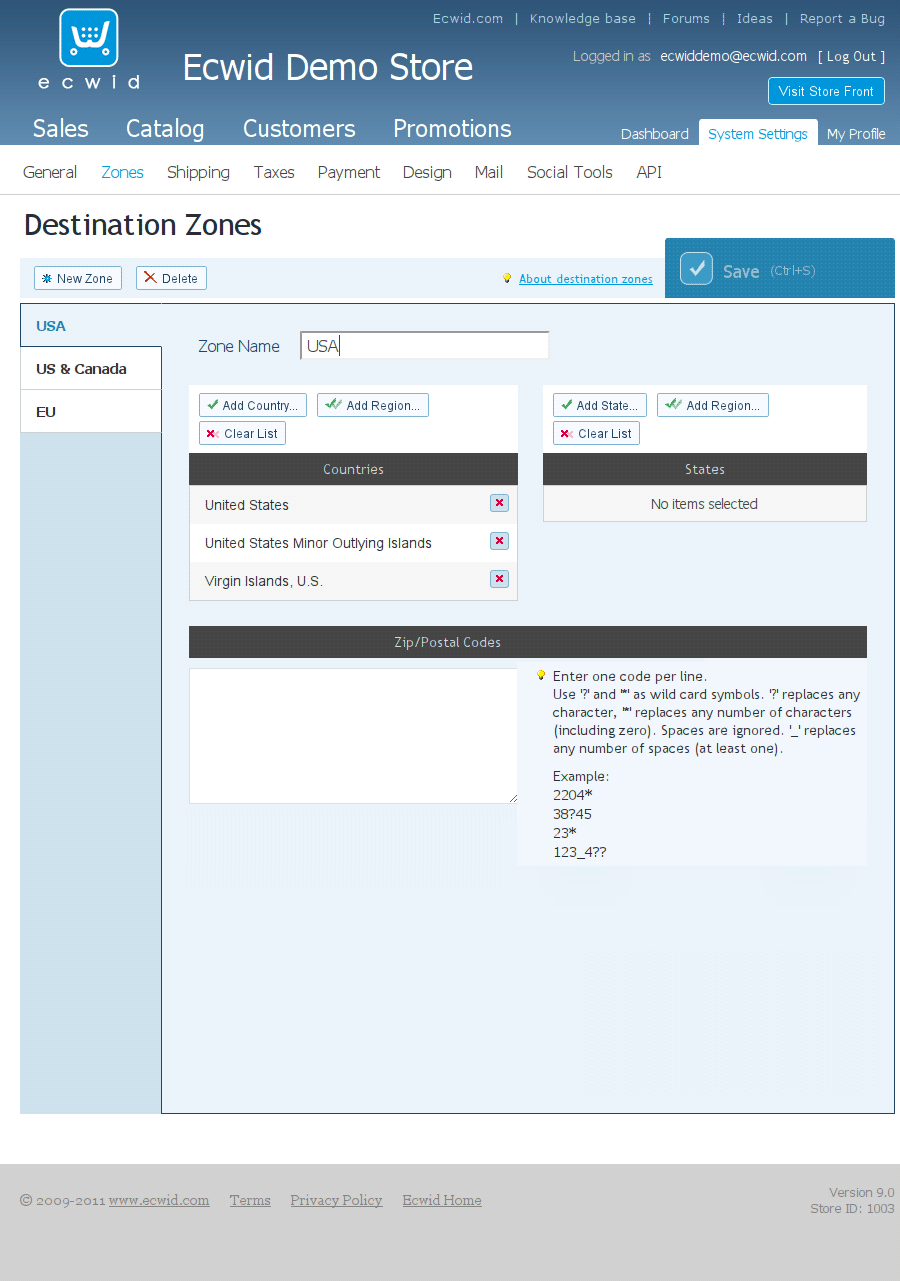Open General settings submenu
The height and width of the screenshot is (1281, 900).
[50, 172]
